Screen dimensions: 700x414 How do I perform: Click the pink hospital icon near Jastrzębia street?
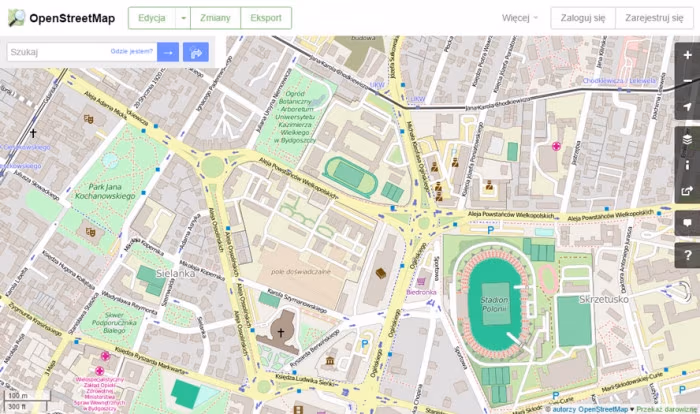[x=556, y=146]
